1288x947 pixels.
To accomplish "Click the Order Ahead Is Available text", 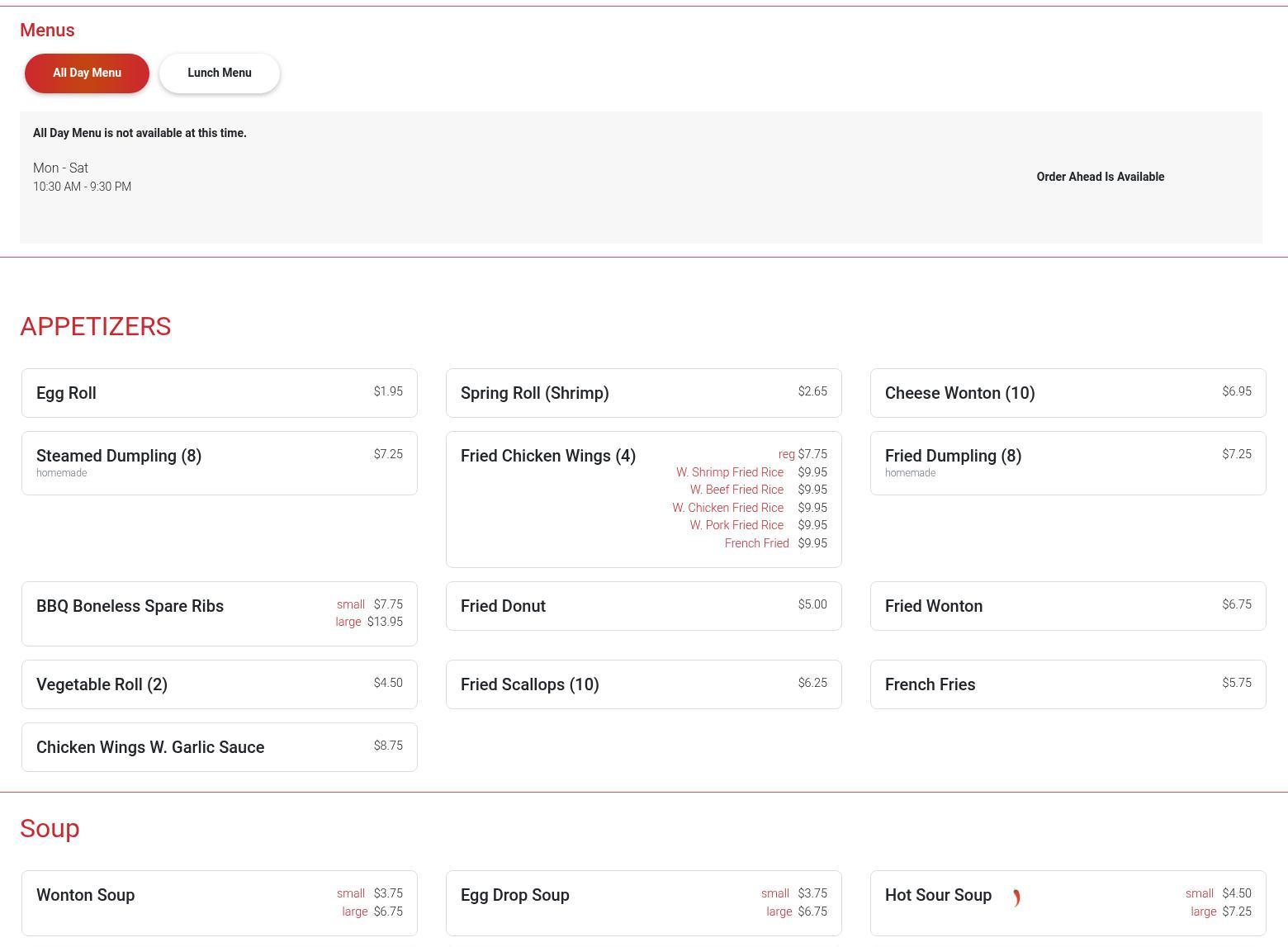I will (1100, 177).
